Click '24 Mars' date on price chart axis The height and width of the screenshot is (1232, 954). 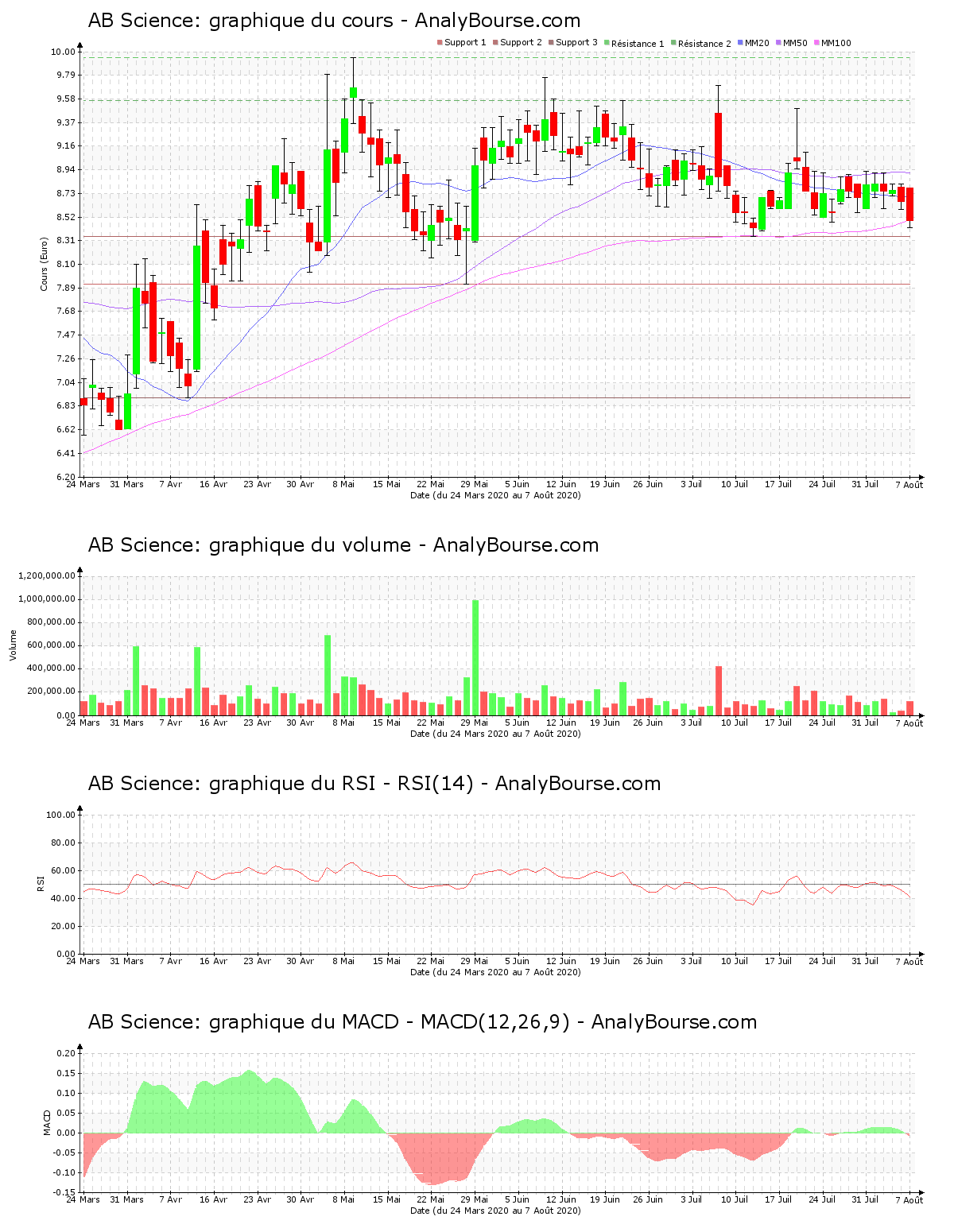83,484
